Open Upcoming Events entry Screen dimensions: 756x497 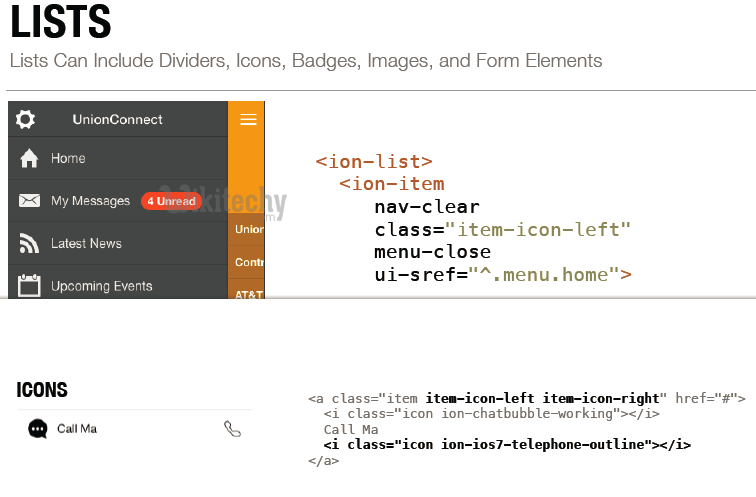pyautogui.click(x=101, y=286)
